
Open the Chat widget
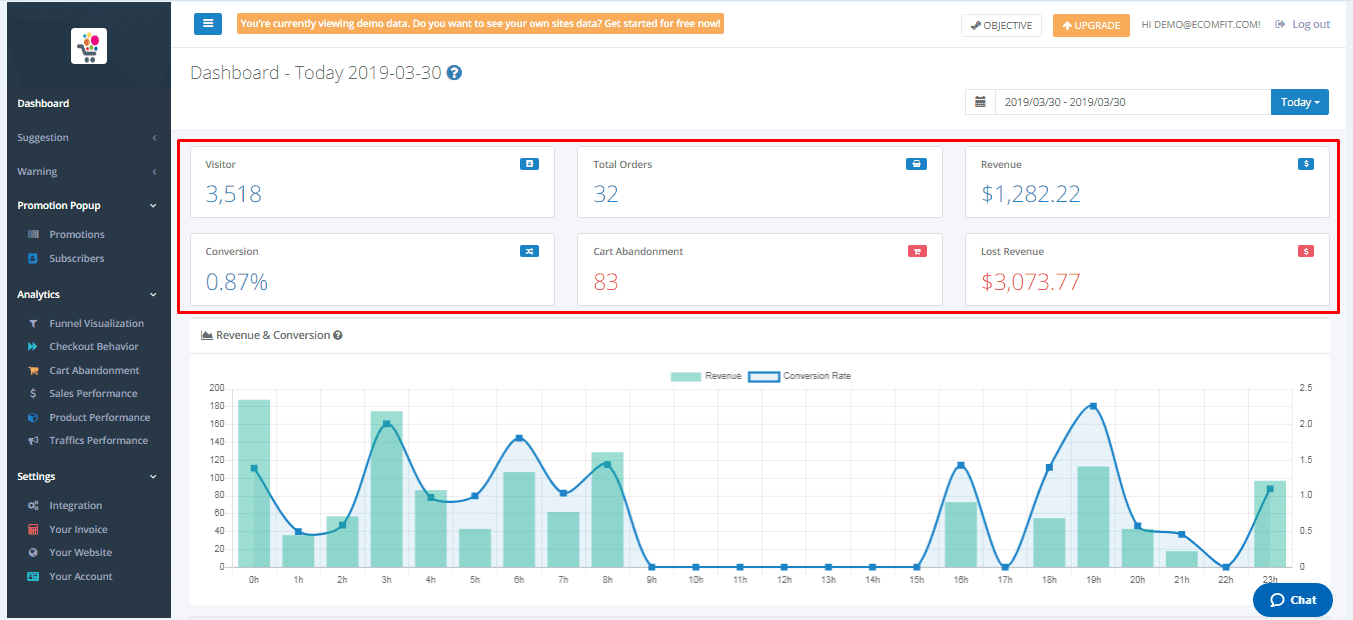[x=1292, y=600]
